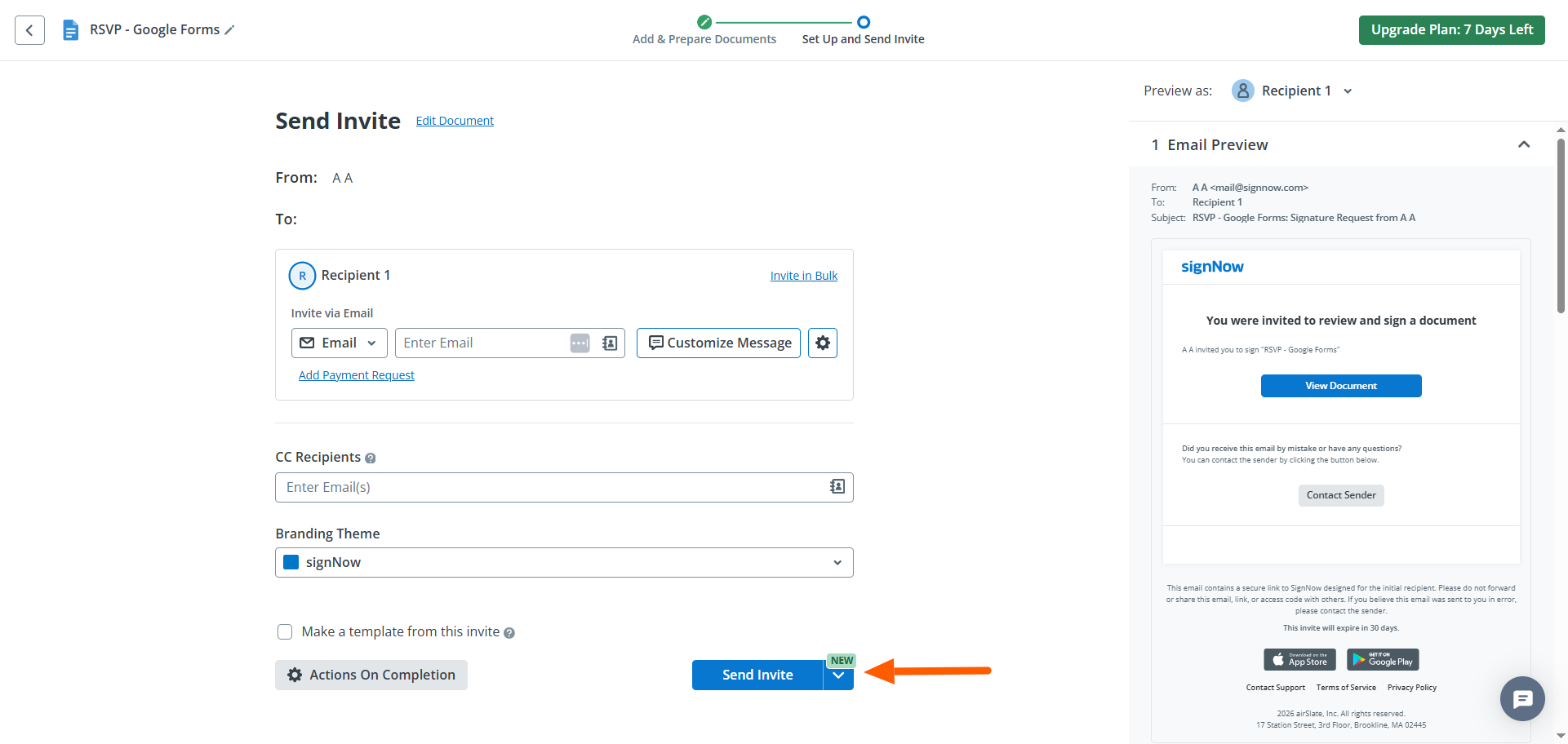The width and height of the screenshot is (1568, 744).
Task: Click Add Payment Request
Action: [x=356, y=374]
